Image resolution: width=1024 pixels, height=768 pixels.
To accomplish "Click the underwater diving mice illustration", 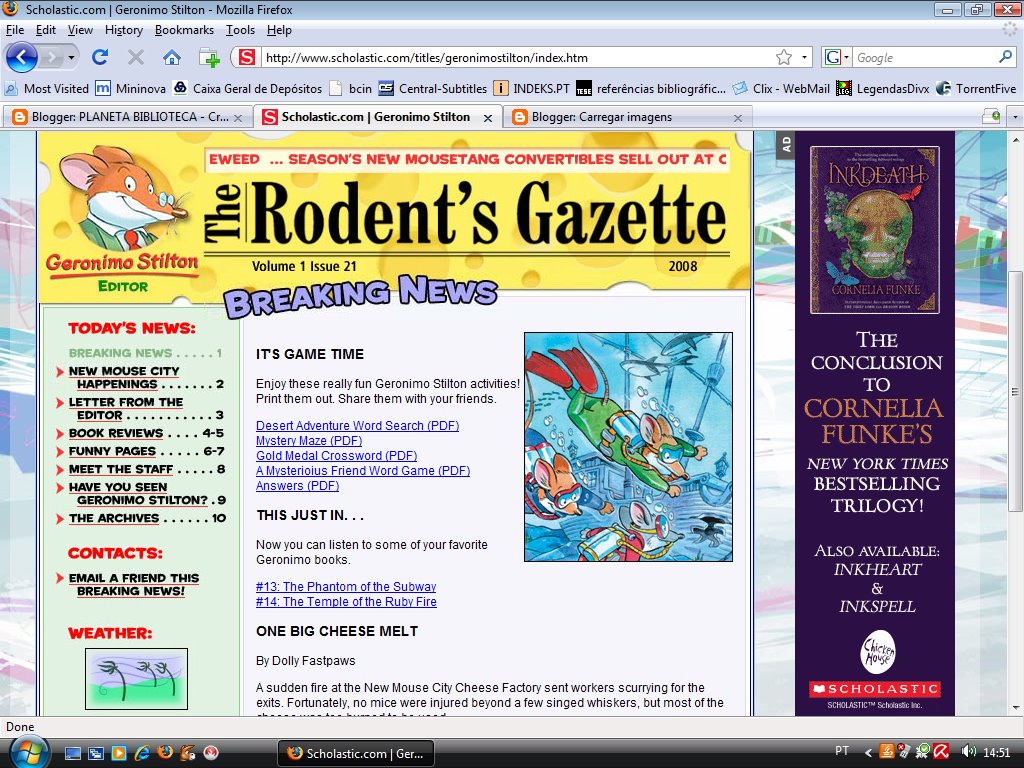I will (628, 447).
